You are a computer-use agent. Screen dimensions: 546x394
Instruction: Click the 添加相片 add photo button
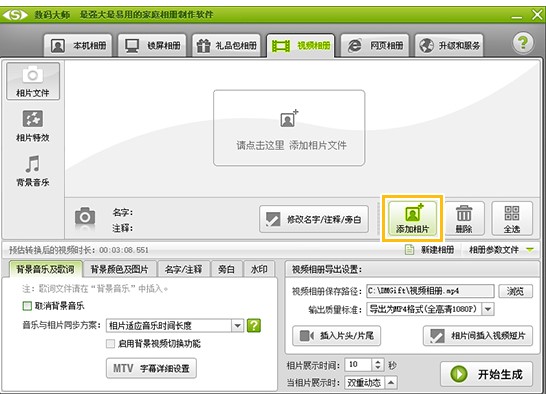click(x=412, y=218)
